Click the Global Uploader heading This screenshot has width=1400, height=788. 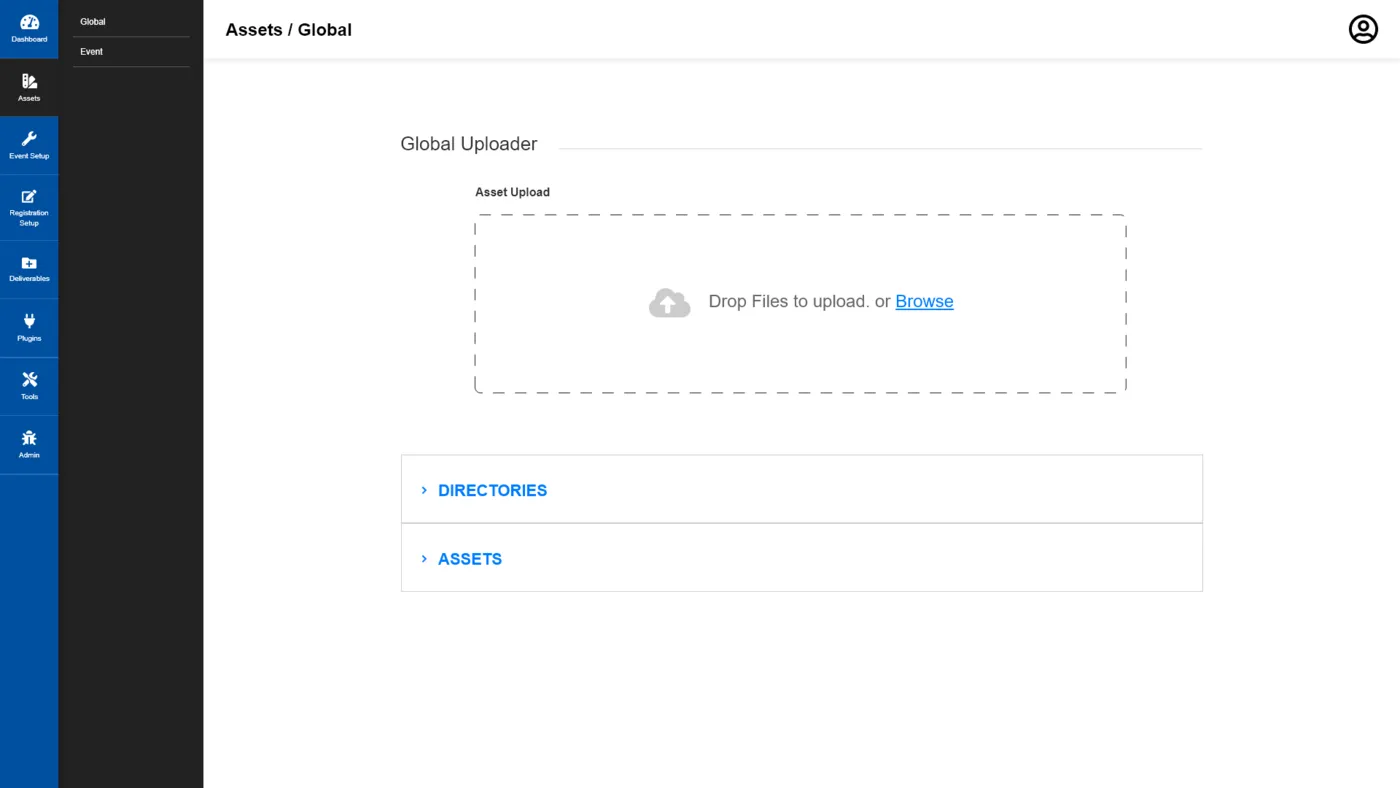point(469,144)
